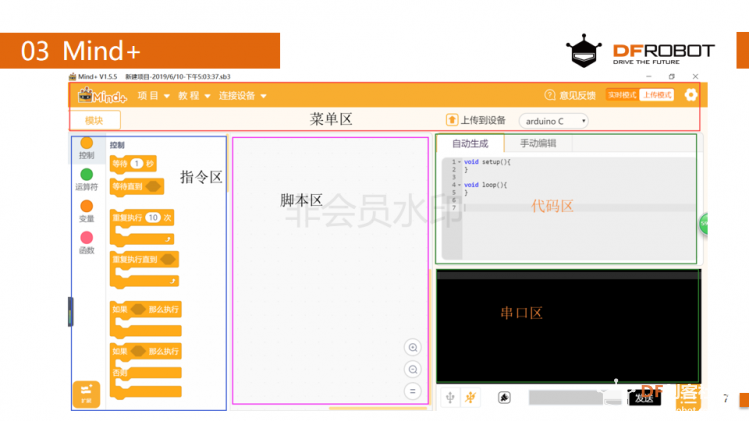The height and width of the screenshot is (421, 749).
Task: Click the 意见反馈 help icon
Action: pyautogui.click(x=550, y=95)
